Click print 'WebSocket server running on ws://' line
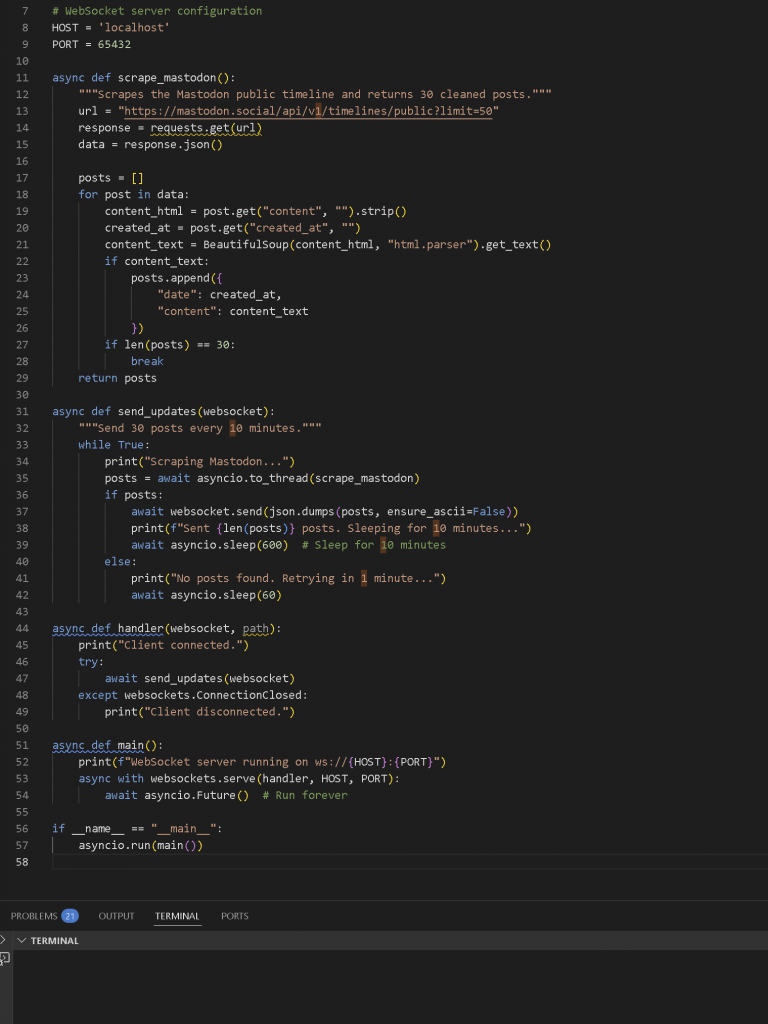 [x=262, y=761]
